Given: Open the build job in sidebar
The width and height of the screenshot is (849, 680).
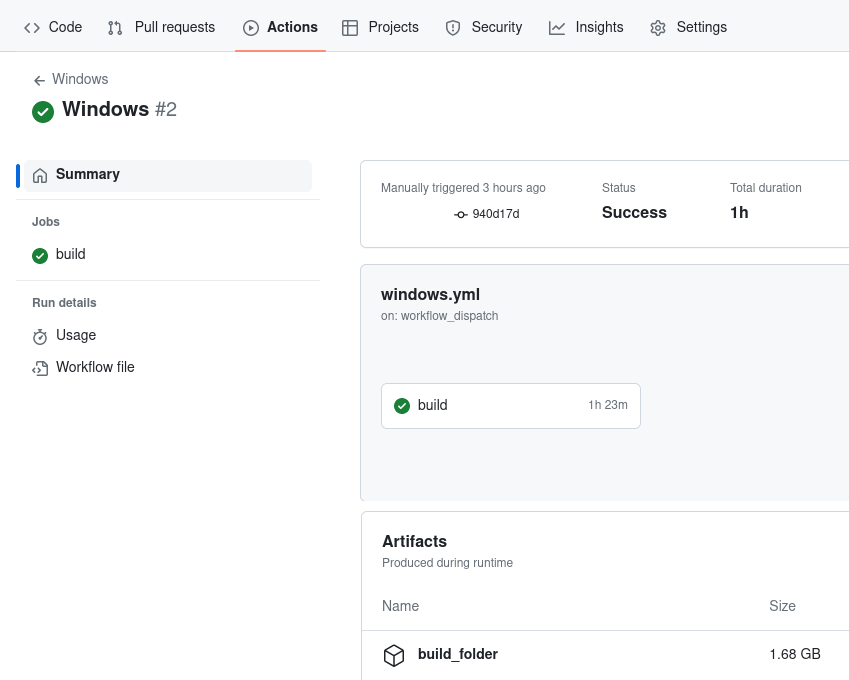Looking at the screenshot, I should click(168, 254).
